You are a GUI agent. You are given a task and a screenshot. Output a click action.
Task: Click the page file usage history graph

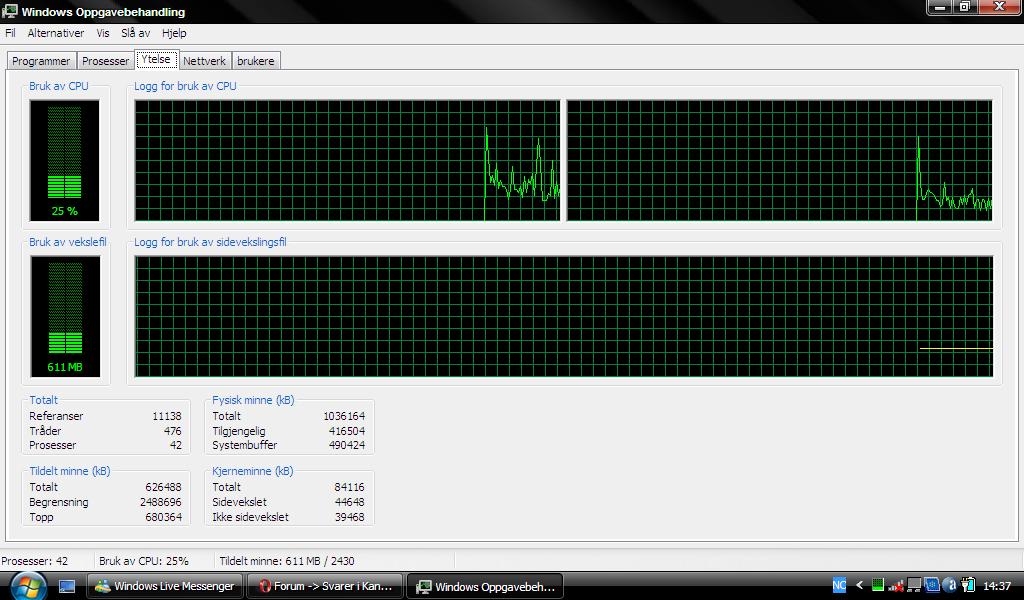564,317
